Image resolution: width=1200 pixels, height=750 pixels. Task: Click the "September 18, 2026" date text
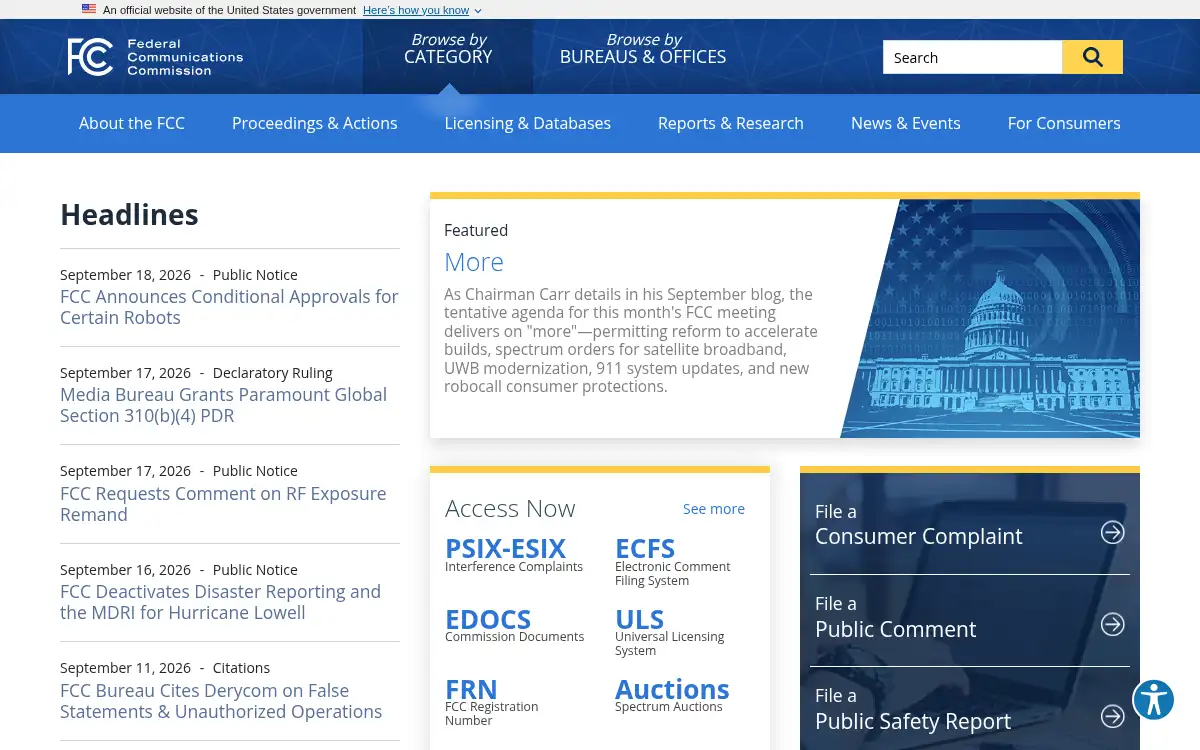[125, 275]
